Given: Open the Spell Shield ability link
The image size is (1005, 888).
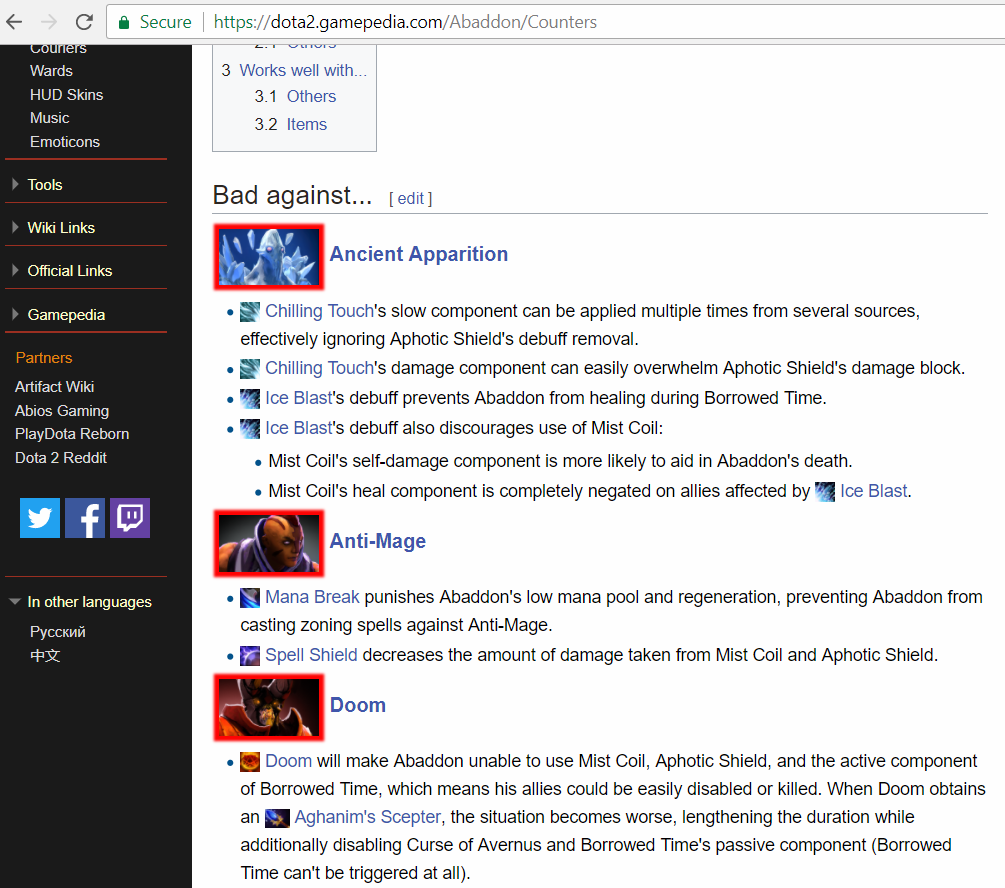Looking at the screenshot, I should pos(311,655).
